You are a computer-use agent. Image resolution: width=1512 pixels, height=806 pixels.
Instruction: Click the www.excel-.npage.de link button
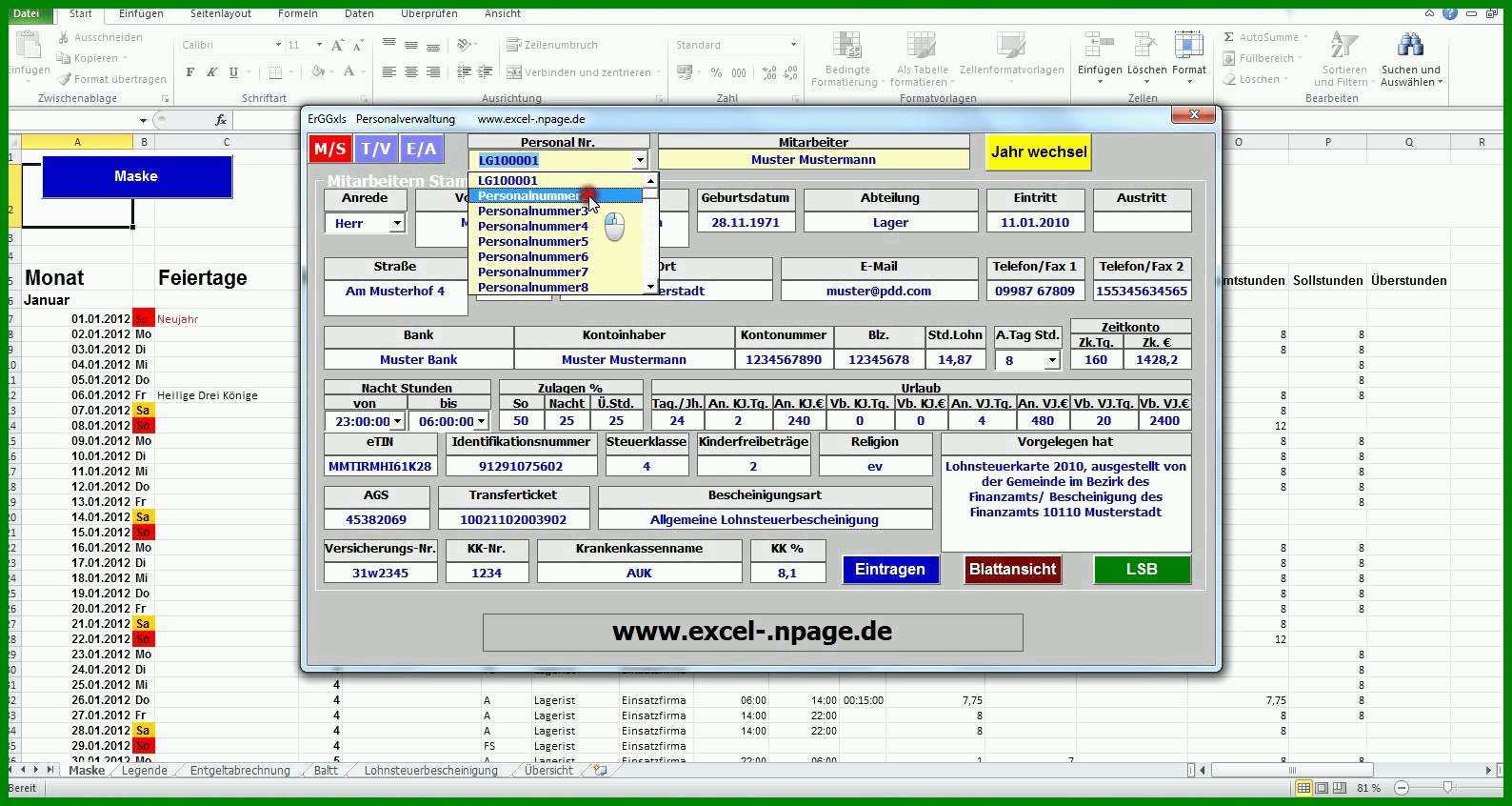tap(752, 632)
